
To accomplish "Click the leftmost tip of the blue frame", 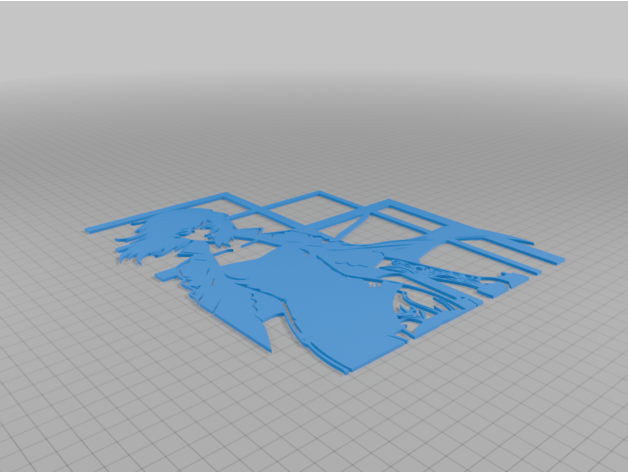I will 88,229.
